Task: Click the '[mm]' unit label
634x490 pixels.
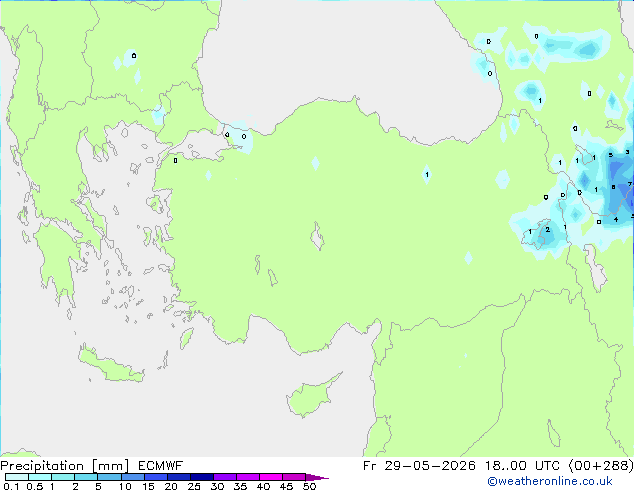Action: [111, 466]
